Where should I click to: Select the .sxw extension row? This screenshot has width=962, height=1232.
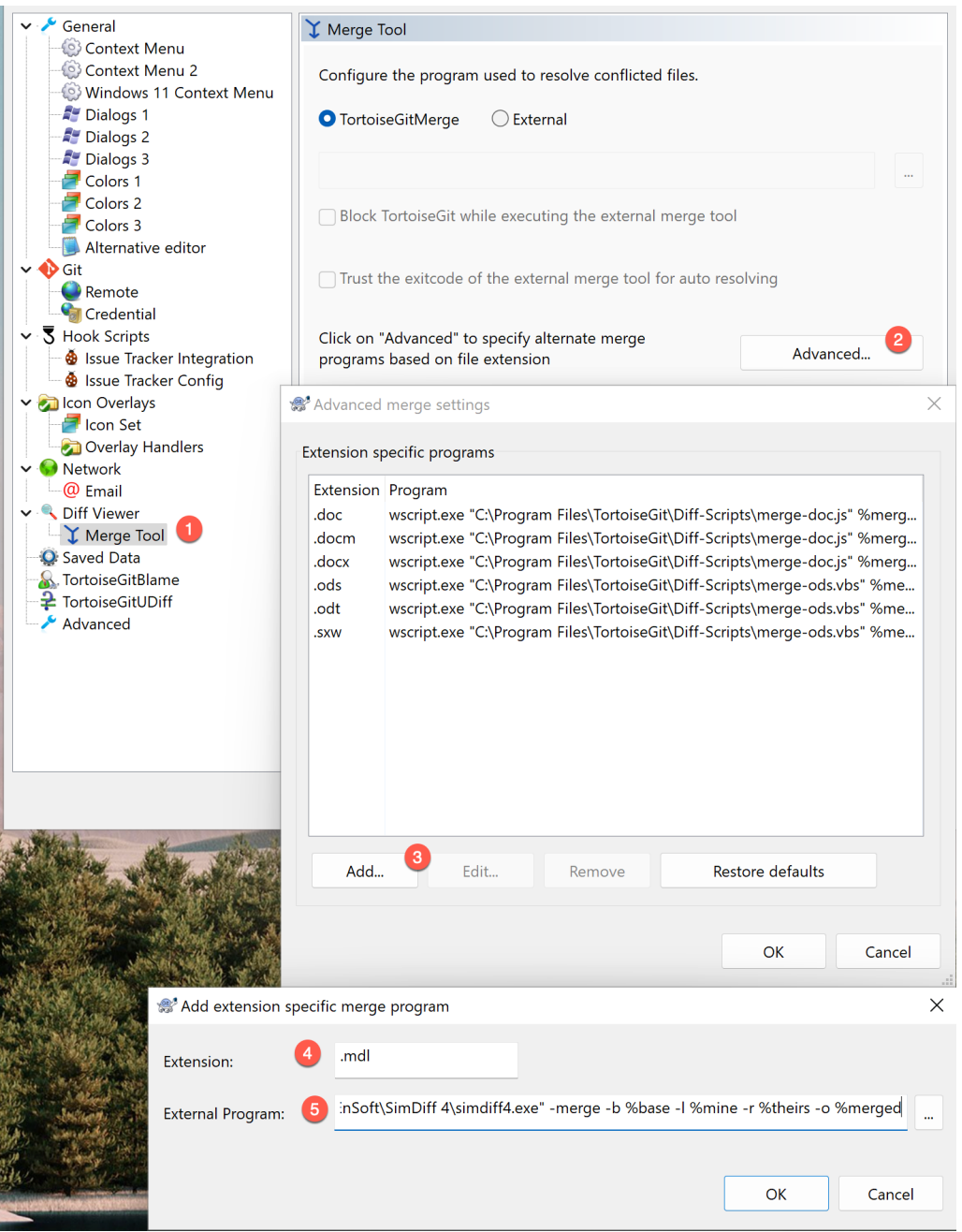[x=615, y=632]
